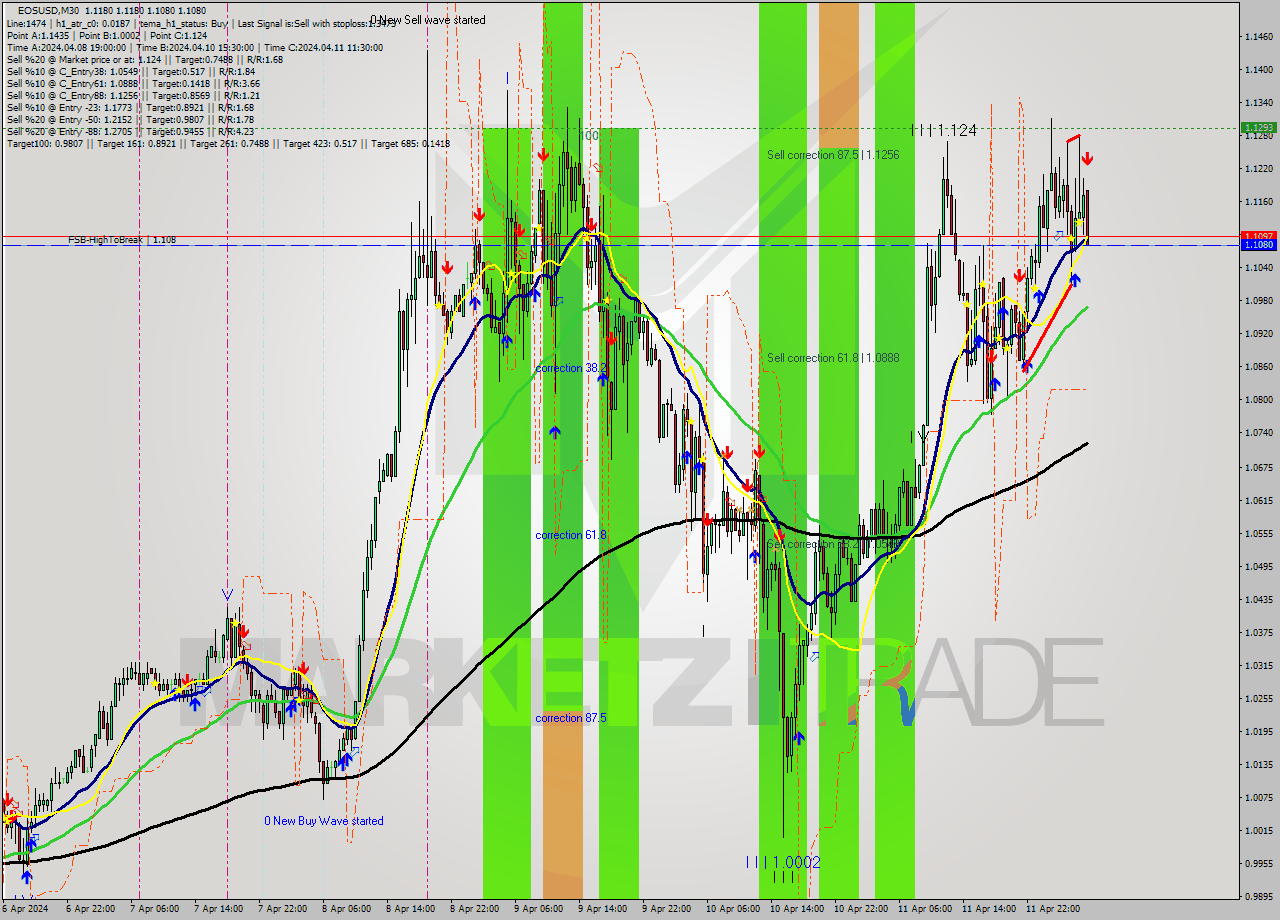Click the 1.0435 price axis label
The image size is (1280, 920).
coord(1258,599)
